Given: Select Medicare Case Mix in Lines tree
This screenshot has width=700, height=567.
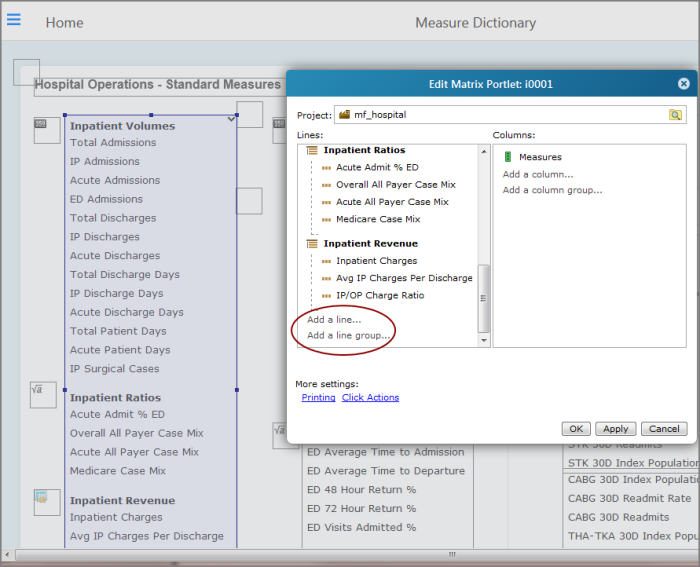Looking at the screenshot, I should [378, 219].
